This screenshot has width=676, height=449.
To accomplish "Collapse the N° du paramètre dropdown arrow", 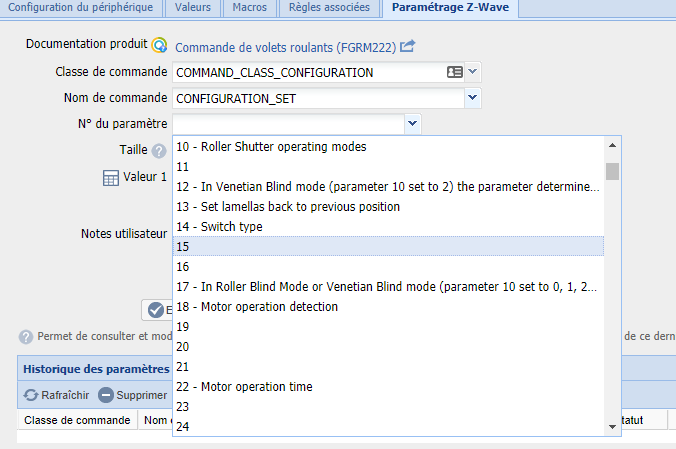I will click(413, 123).
